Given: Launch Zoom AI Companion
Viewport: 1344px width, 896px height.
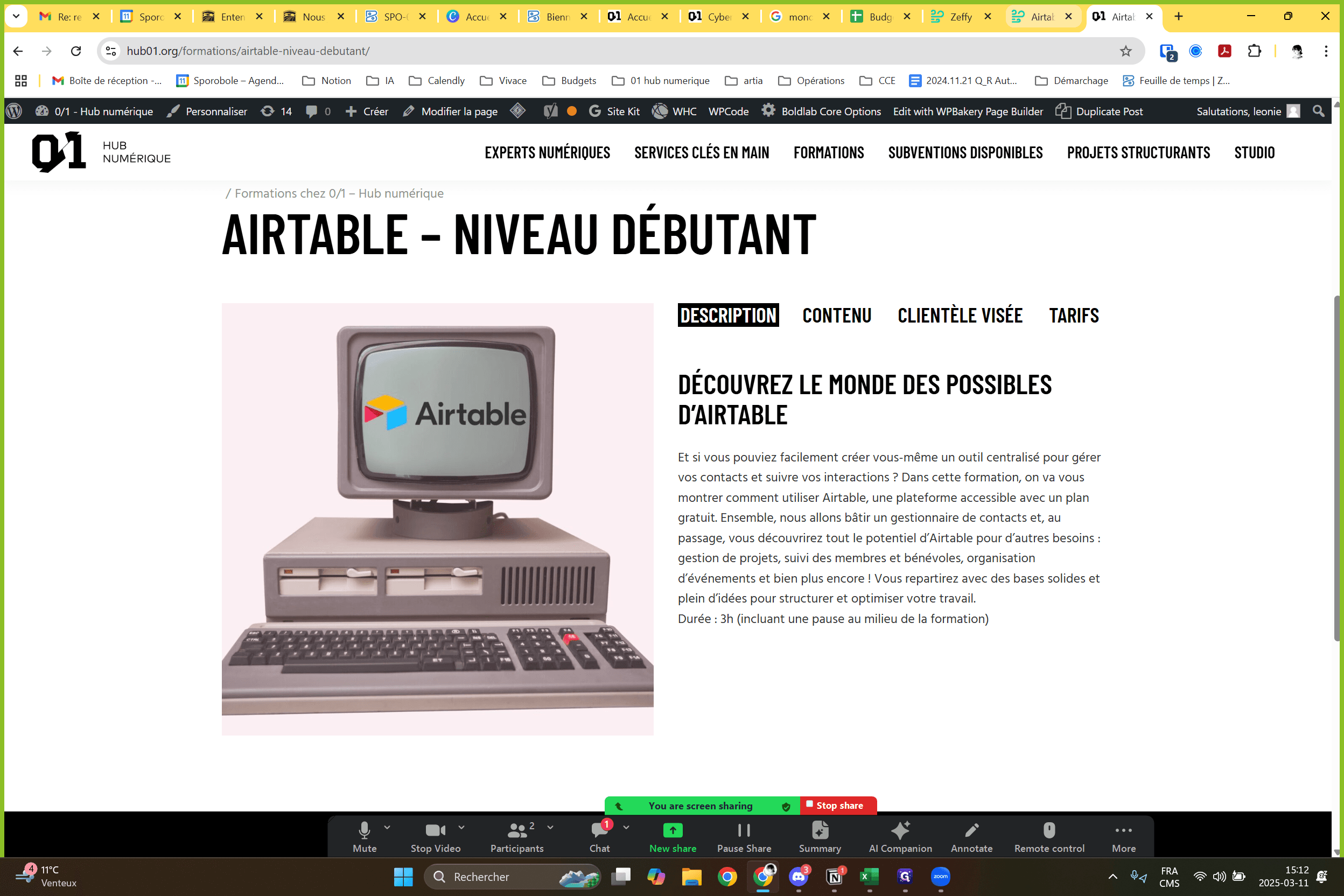Looking at the screenshot, I should point(900,837).
